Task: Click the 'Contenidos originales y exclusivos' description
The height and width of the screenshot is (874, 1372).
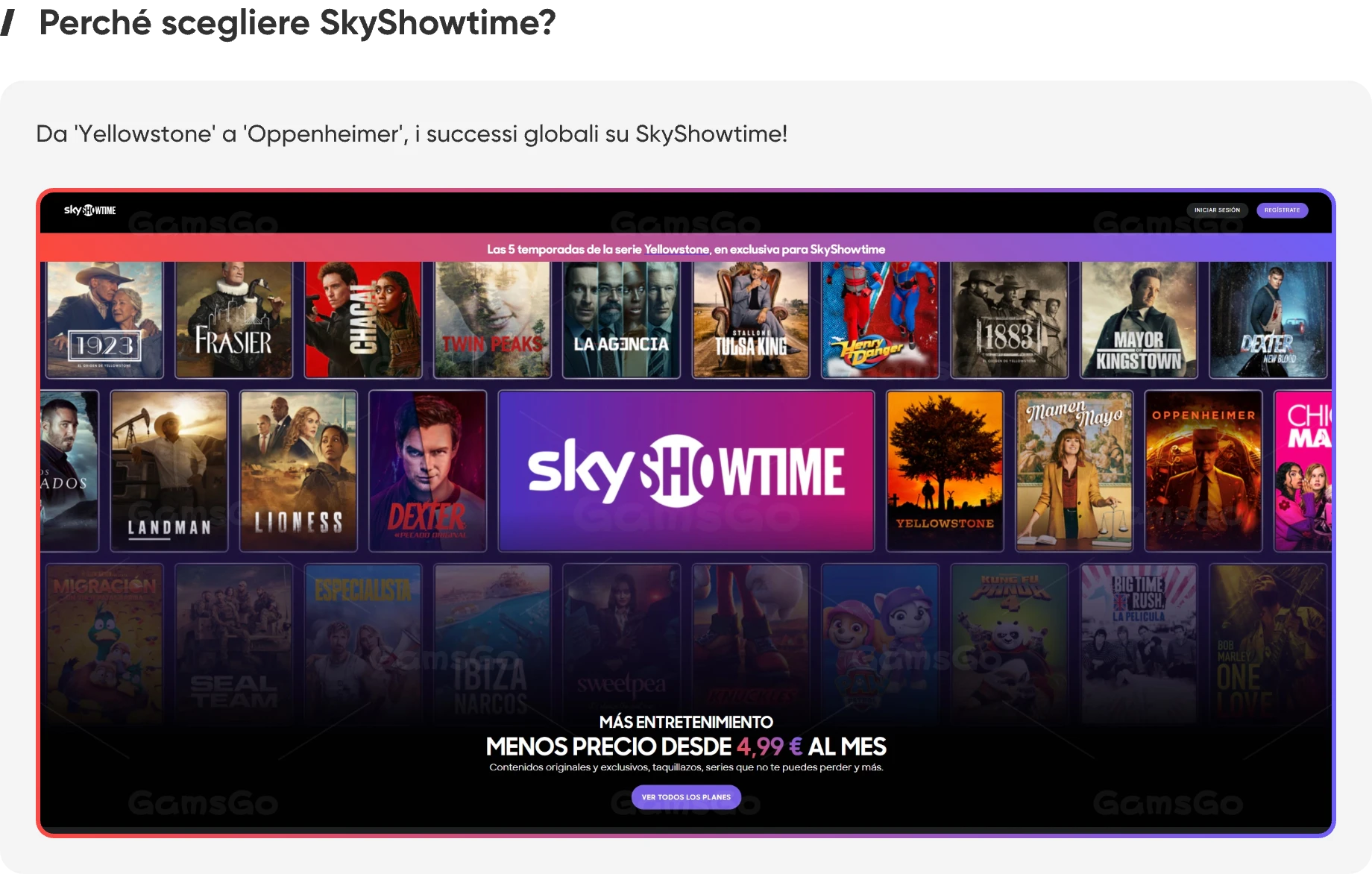Action: coord(686,767)
